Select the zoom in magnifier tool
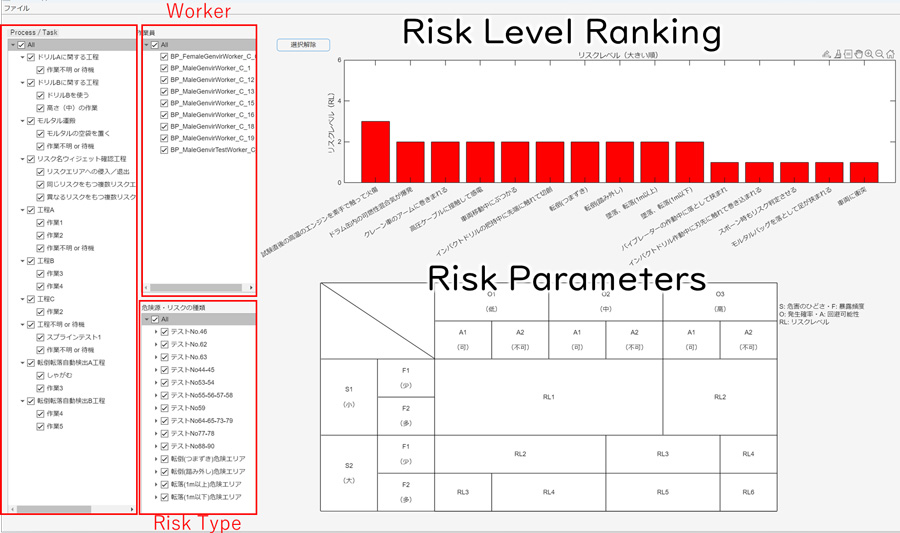Image resolution: width=900 pixels, height=533 pixels. pyautogui.click(x=869, y=54)
